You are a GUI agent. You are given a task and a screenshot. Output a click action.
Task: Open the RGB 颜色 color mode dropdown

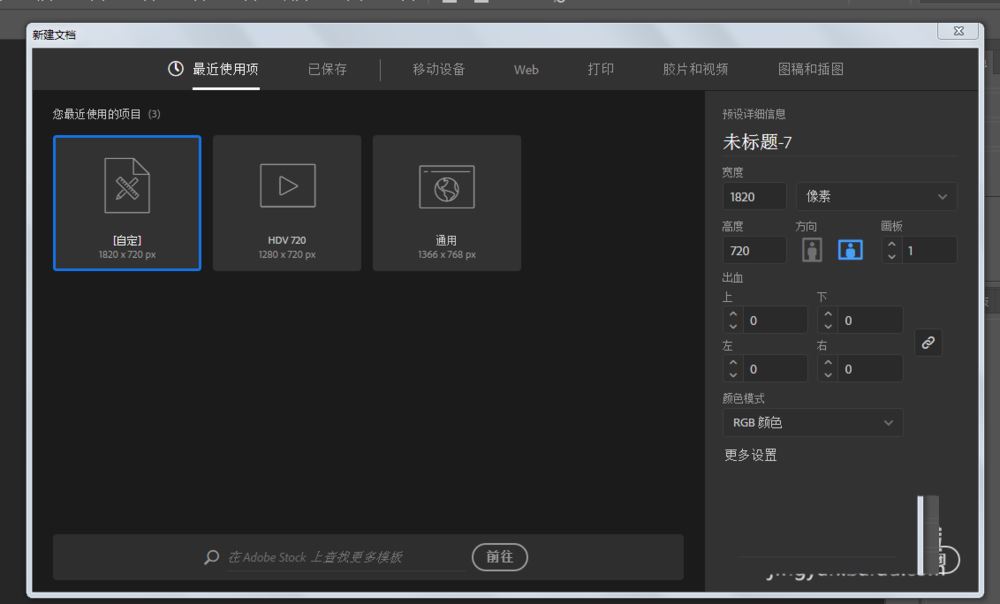tap(812, 422)
